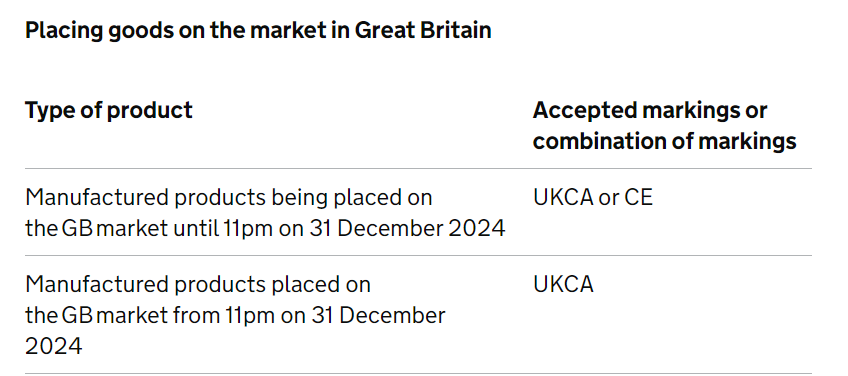Click the 'Accepted markings or' header line
This screenshot has height=376, width=848.
650,110
